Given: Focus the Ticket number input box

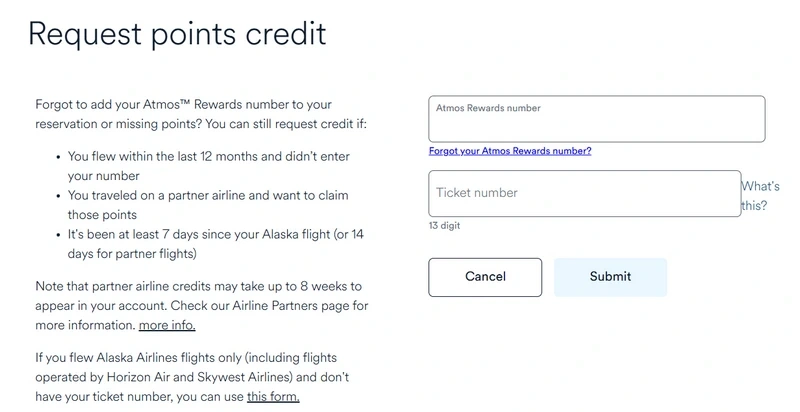Looking at the screenshot, I should coord(584,193).
